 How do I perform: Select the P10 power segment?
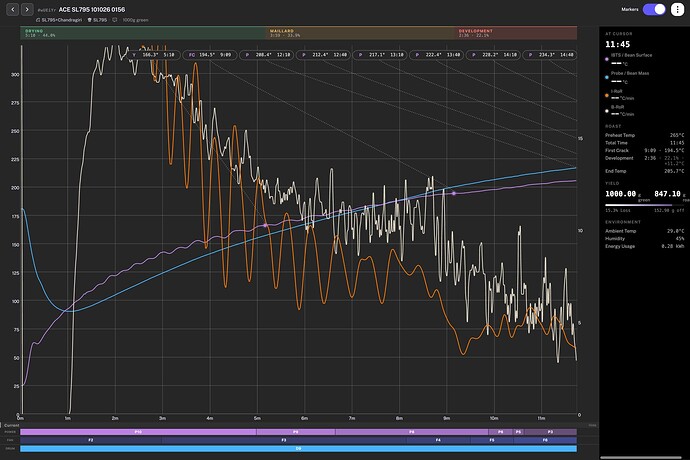[138, 432]
